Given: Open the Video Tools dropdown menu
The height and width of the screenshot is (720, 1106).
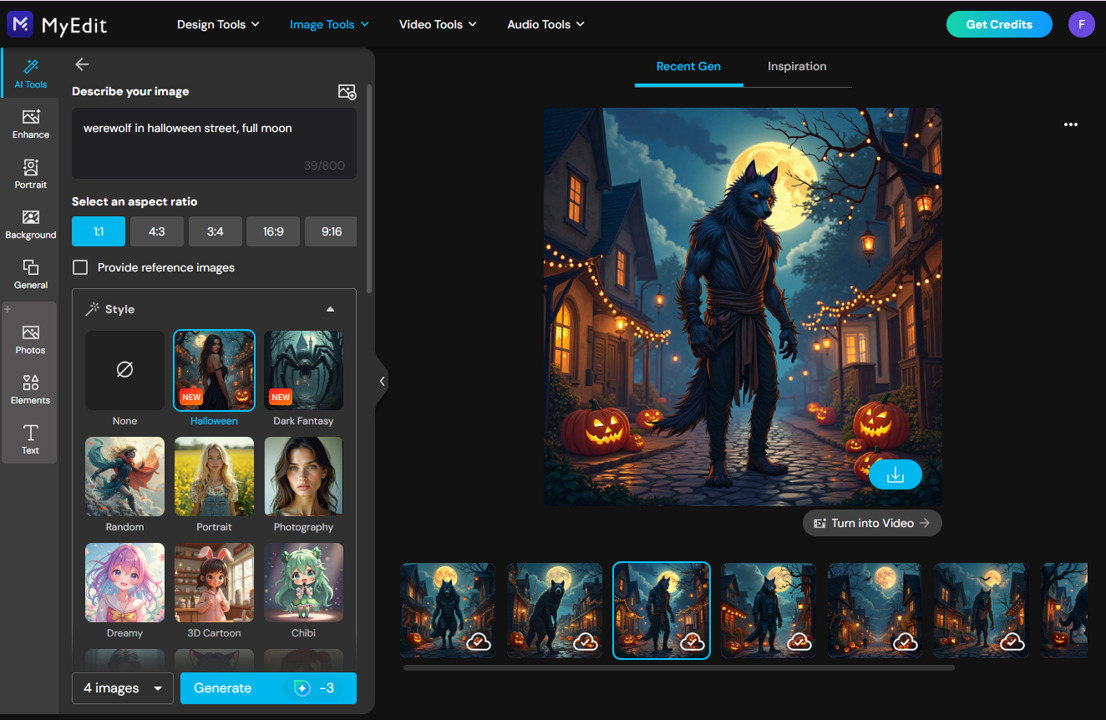Looking at the screenshot, I should [437, 24].
